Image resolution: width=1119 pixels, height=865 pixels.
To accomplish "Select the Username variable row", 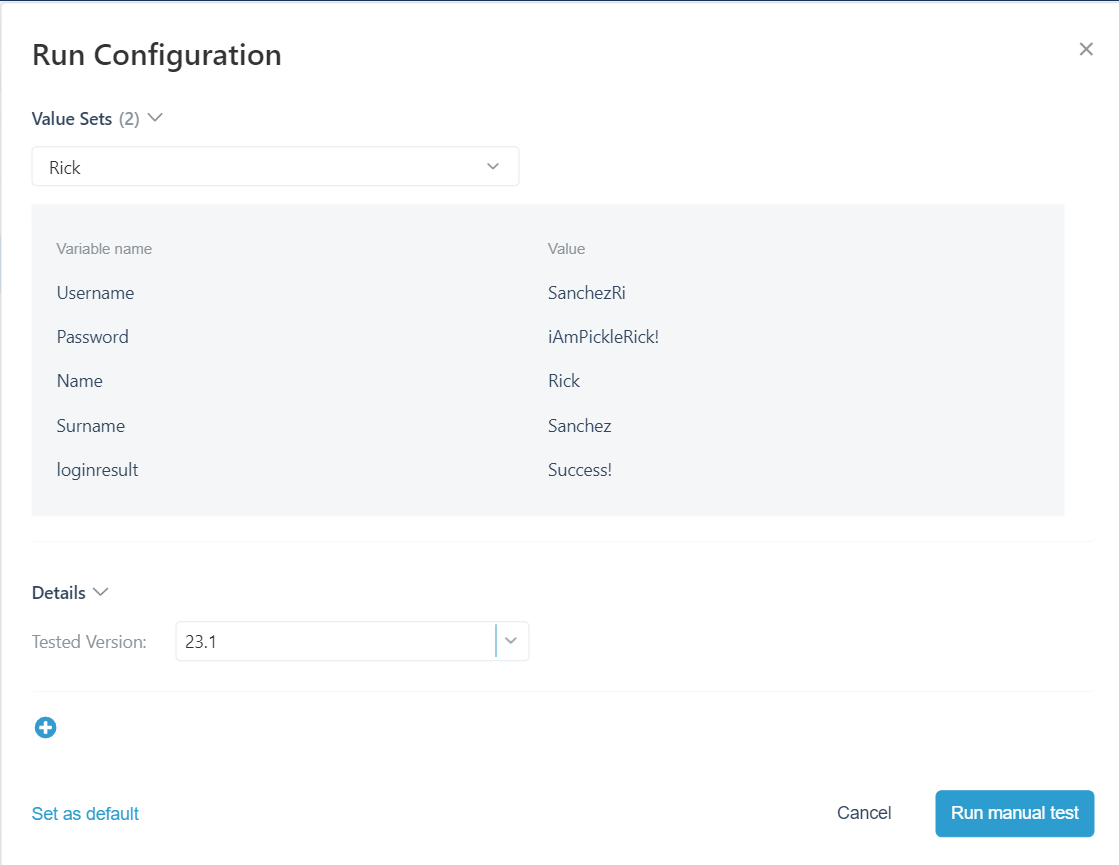I will (95, 293).
